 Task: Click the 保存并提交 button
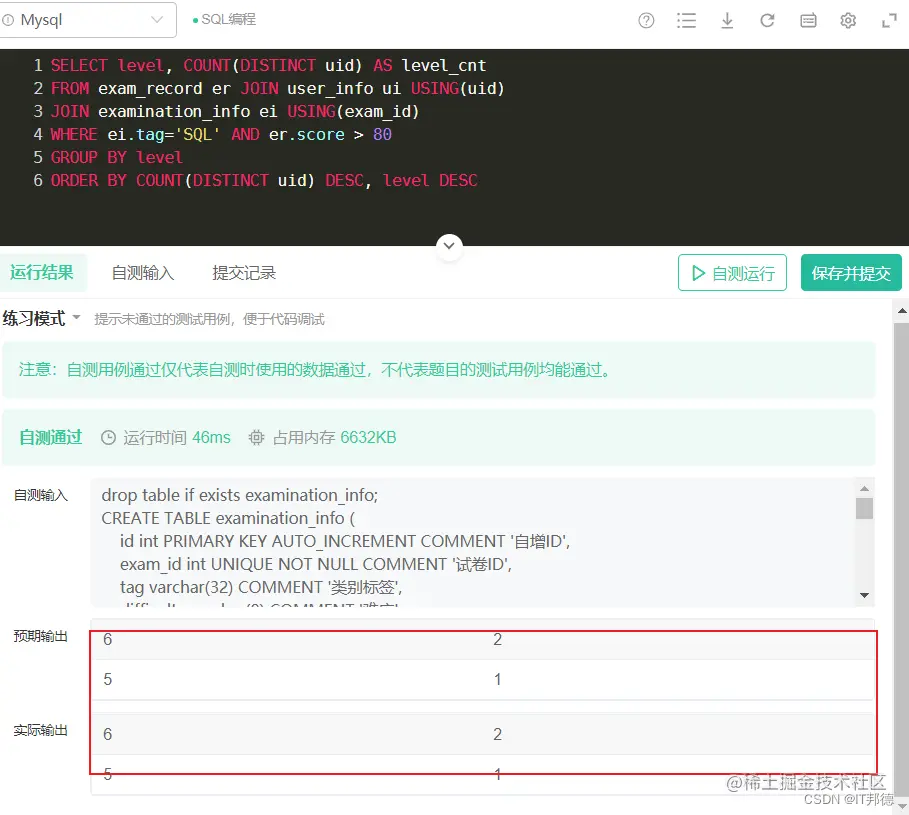(x=851, y=272)
